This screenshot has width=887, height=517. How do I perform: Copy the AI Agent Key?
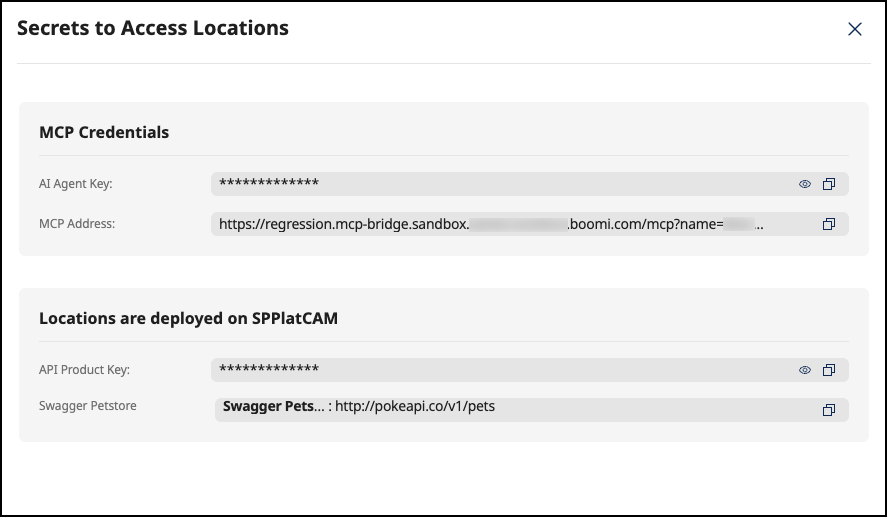point(828,184)
